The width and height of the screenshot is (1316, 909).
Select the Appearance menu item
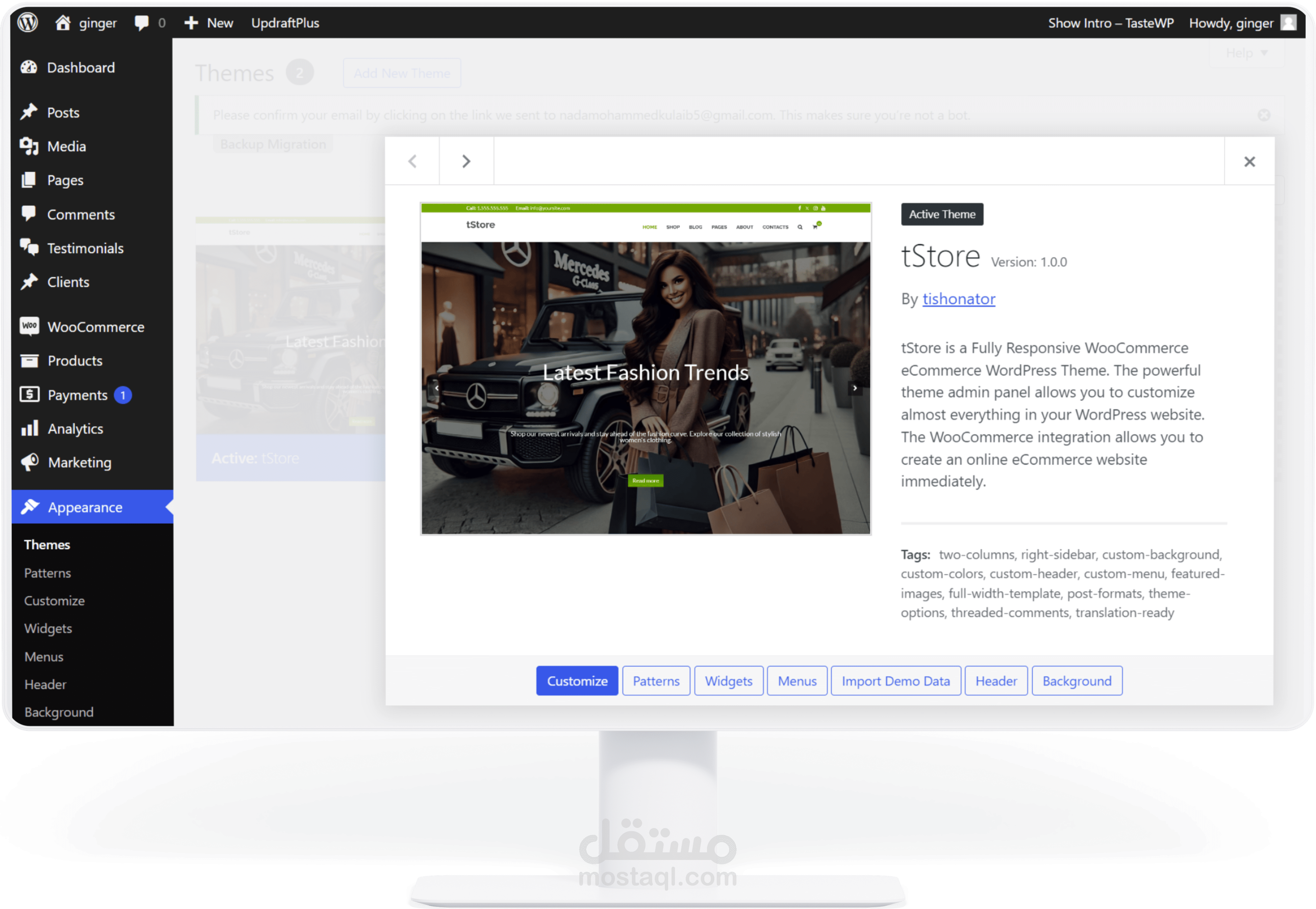click(92, 507)
